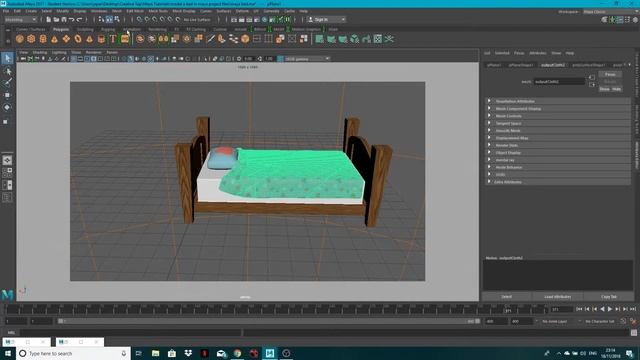Click the New Scene icon on status line

[x=49, y=19]
